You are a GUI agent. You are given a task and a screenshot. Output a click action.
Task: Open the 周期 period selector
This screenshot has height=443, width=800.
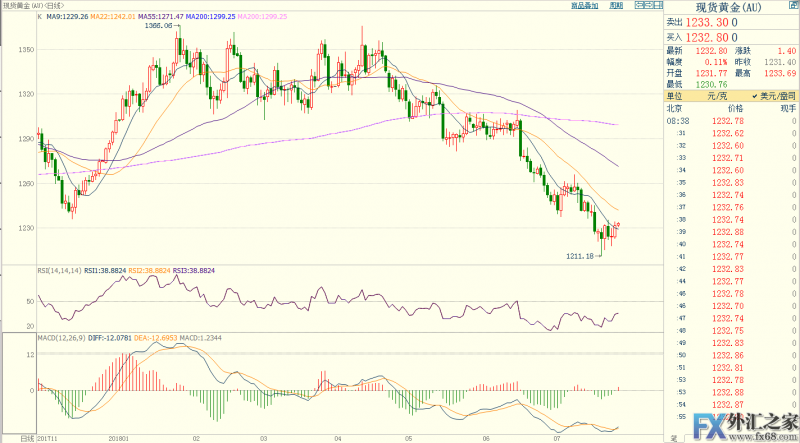pos(616,6)
